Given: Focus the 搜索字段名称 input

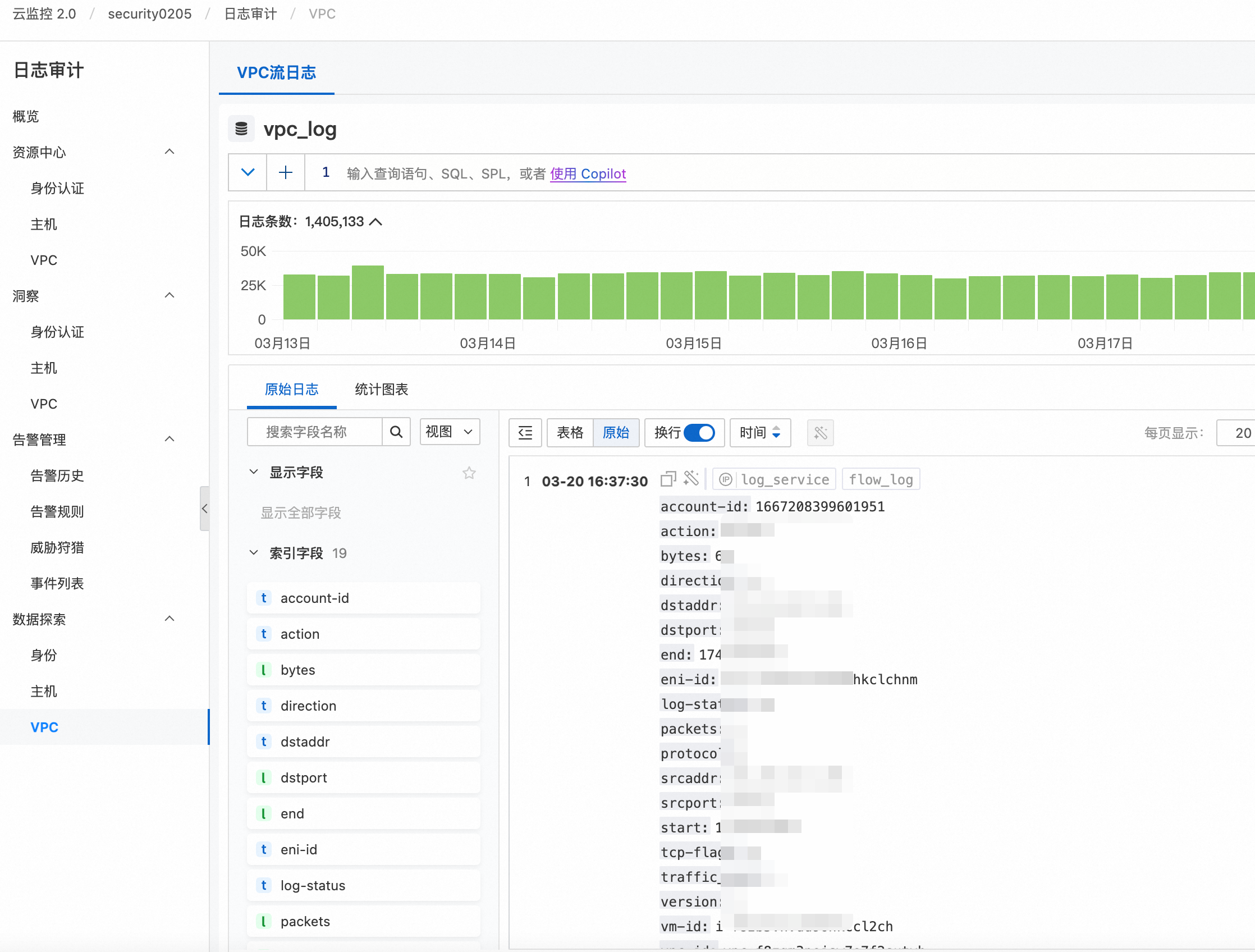Looking at the screenshot, I should click(315, 432).
